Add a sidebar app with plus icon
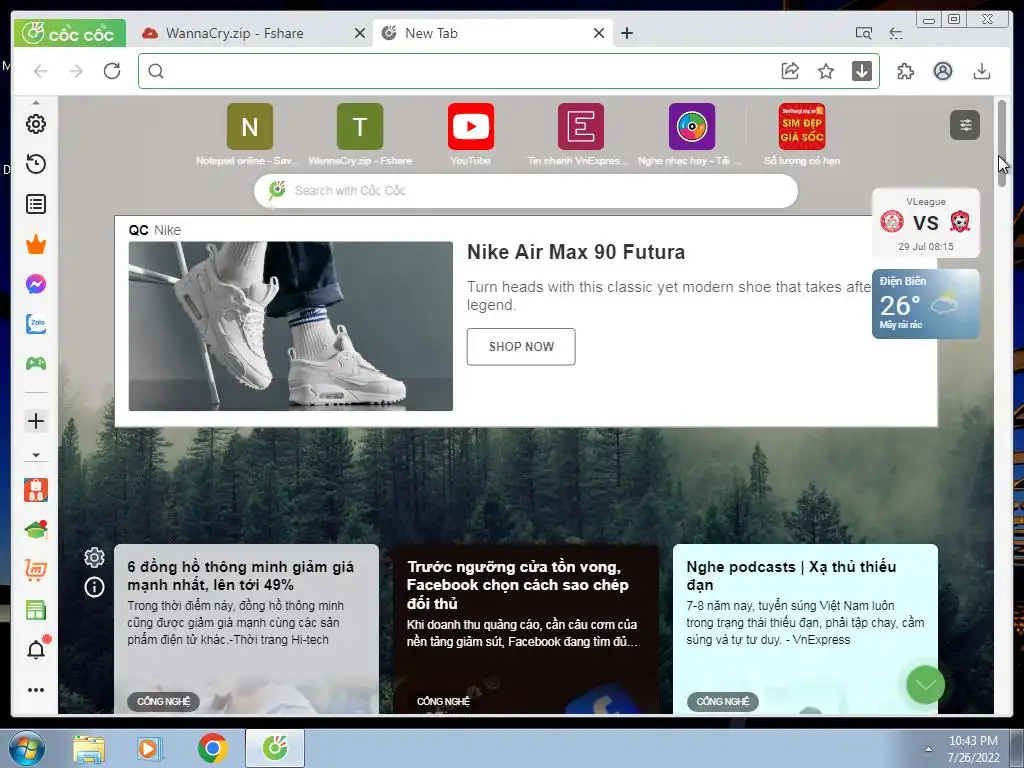The height and width of the screenshot is (768, 1024). click(36, 421)
